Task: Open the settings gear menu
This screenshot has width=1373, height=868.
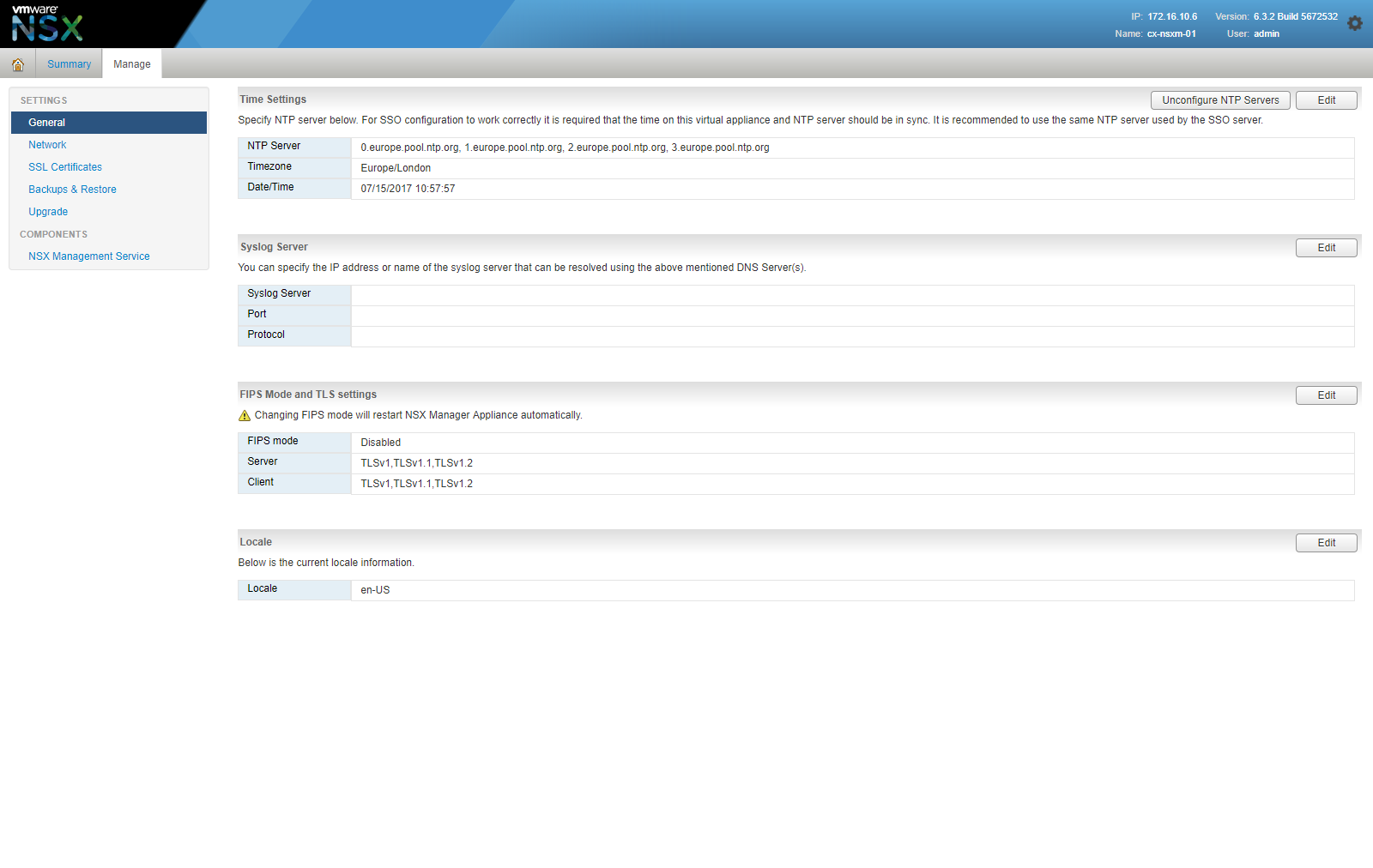Action: click(1355, 23)
